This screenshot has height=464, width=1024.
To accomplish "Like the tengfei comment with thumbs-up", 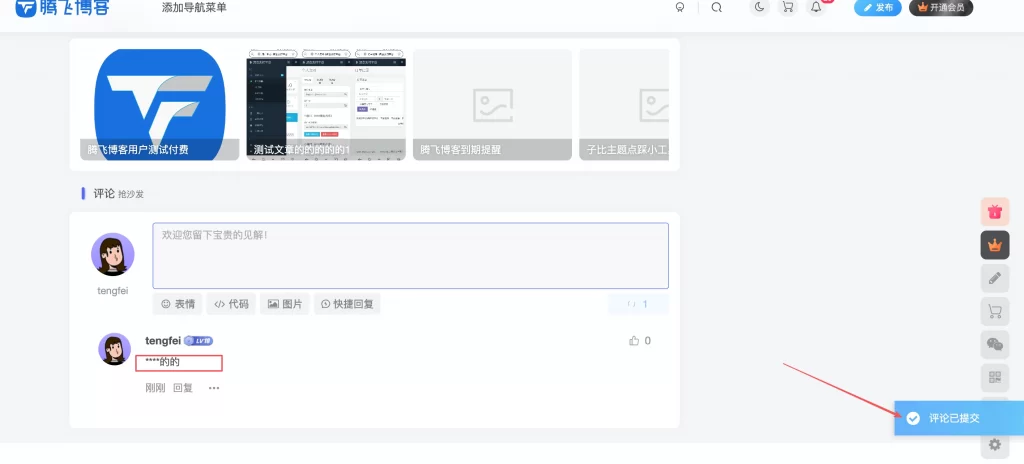I will tap(634, 341).
